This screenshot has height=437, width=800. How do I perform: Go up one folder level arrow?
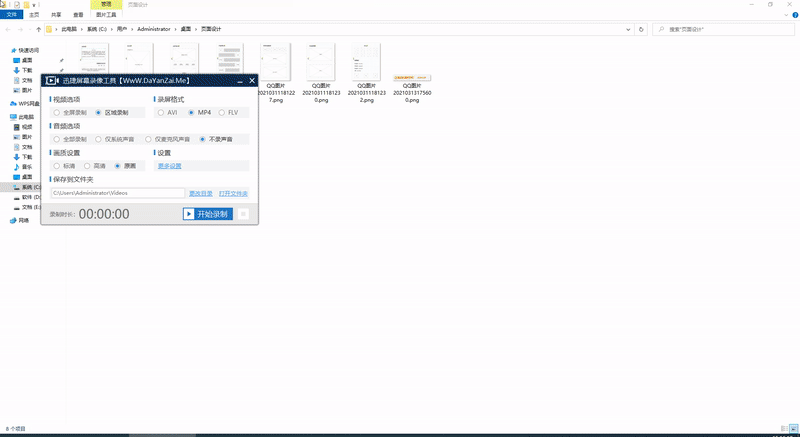coord(38,30)
